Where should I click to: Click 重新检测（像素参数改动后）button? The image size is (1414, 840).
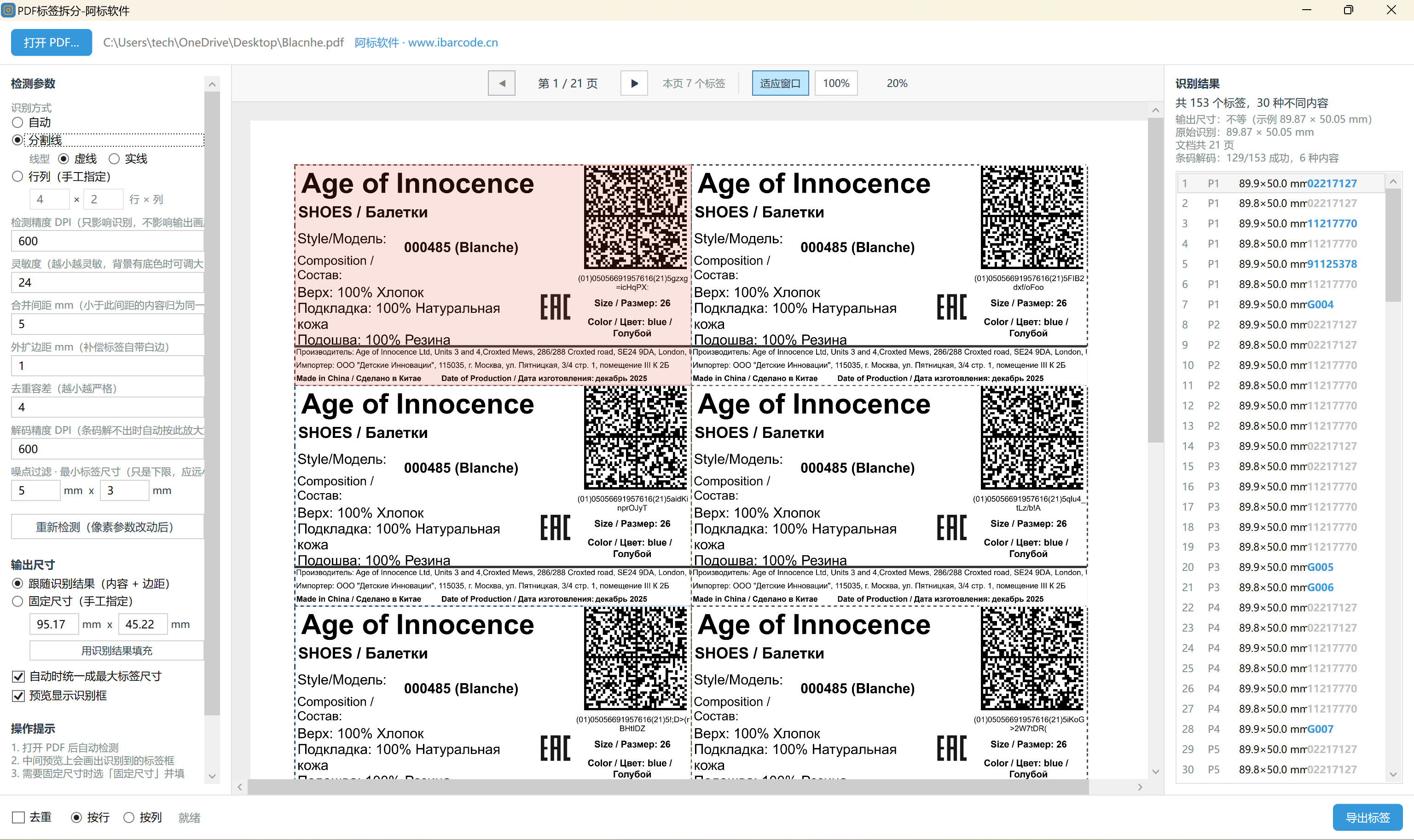pyautogui.click(x=107, y=527)
